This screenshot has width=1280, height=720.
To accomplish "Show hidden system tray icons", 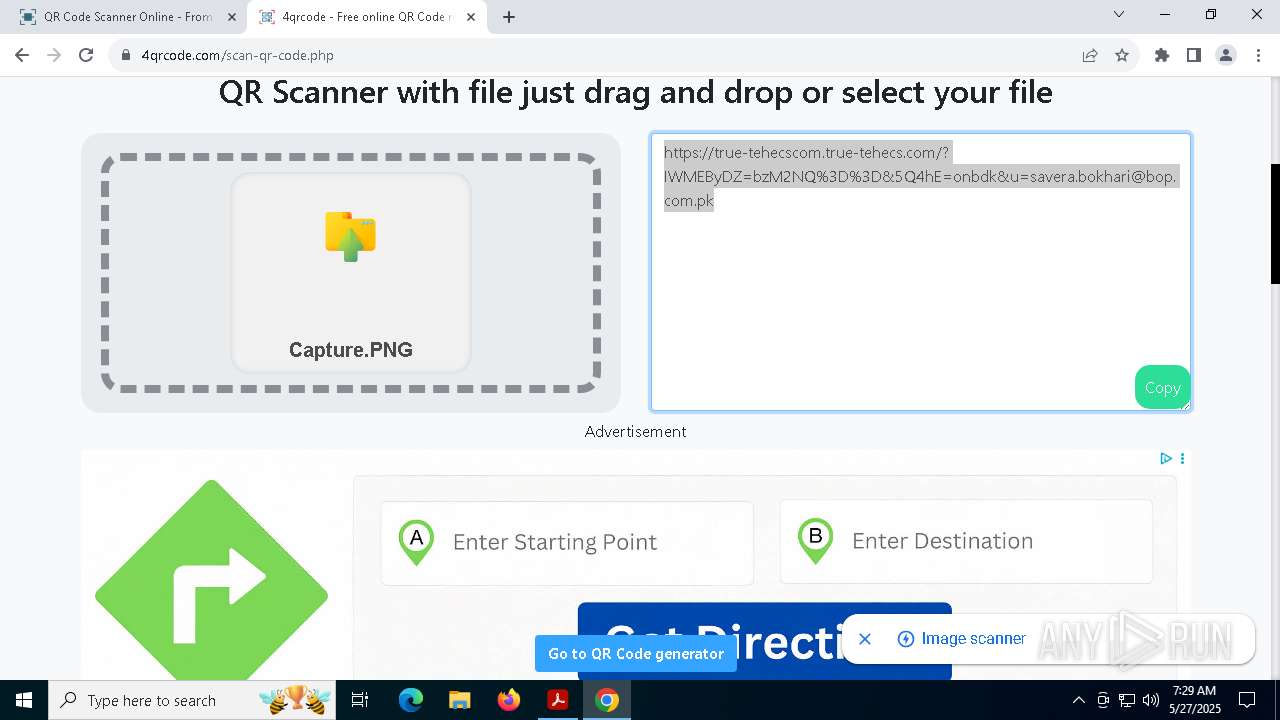I will pyautogui.click(x=1078, y=700).
